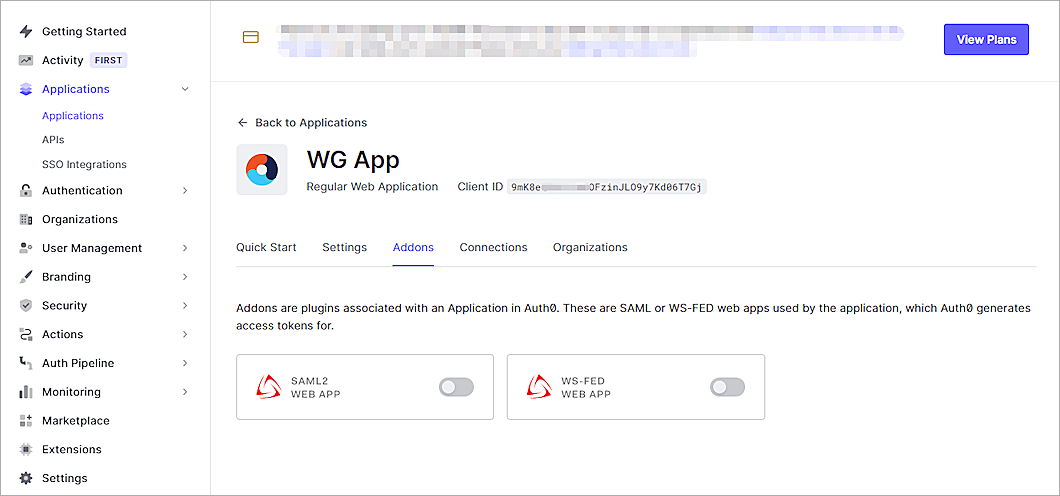
Task: Expand the Authentication menu chevron
Action: point(185,191)
